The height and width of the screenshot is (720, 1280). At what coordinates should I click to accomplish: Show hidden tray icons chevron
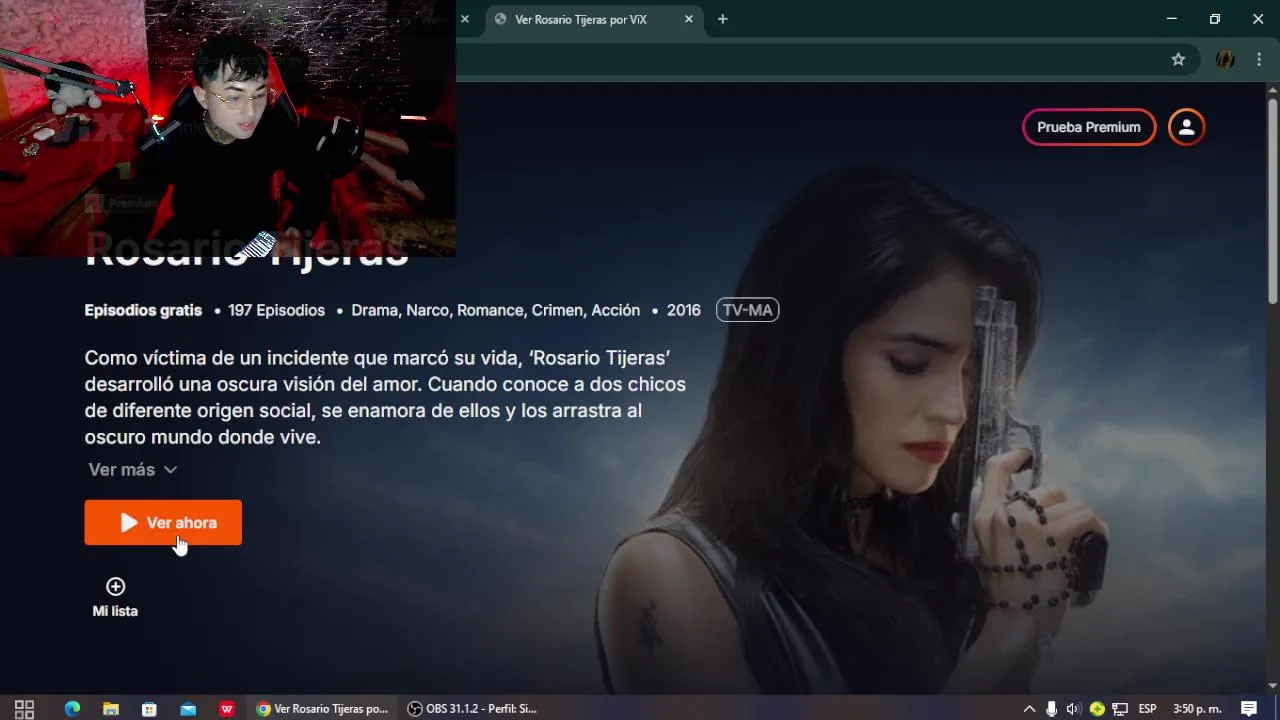point(1029,709)
